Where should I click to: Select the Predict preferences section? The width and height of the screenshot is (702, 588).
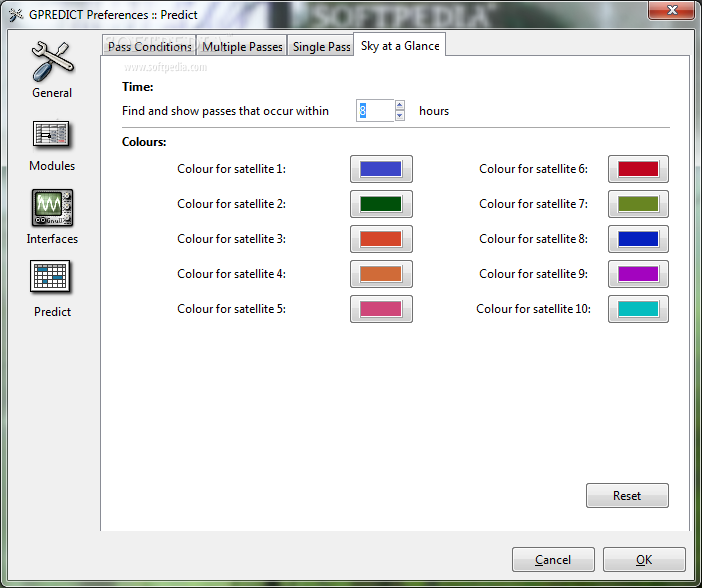click(52, 289)
